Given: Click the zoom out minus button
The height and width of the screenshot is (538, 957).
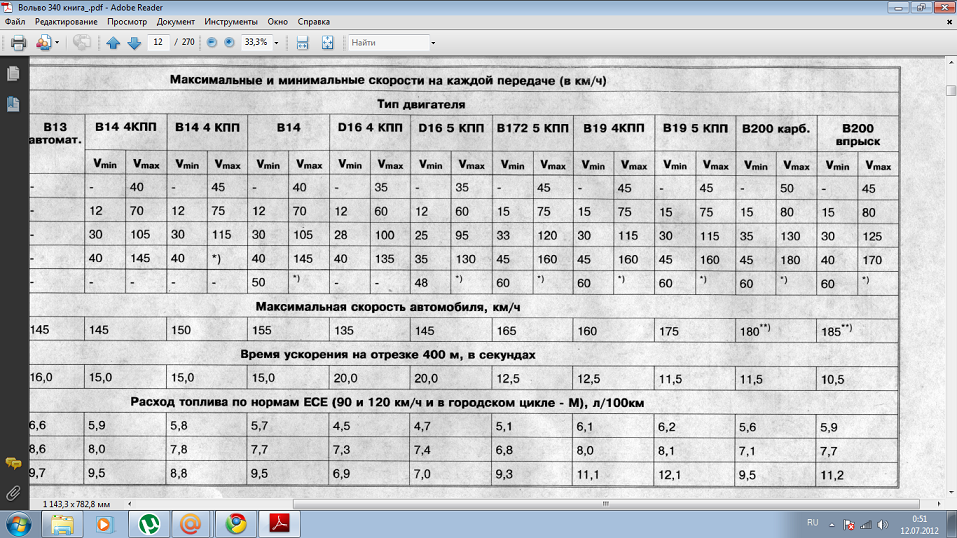Looking at the screenshot, I should [x=211, y=43].
